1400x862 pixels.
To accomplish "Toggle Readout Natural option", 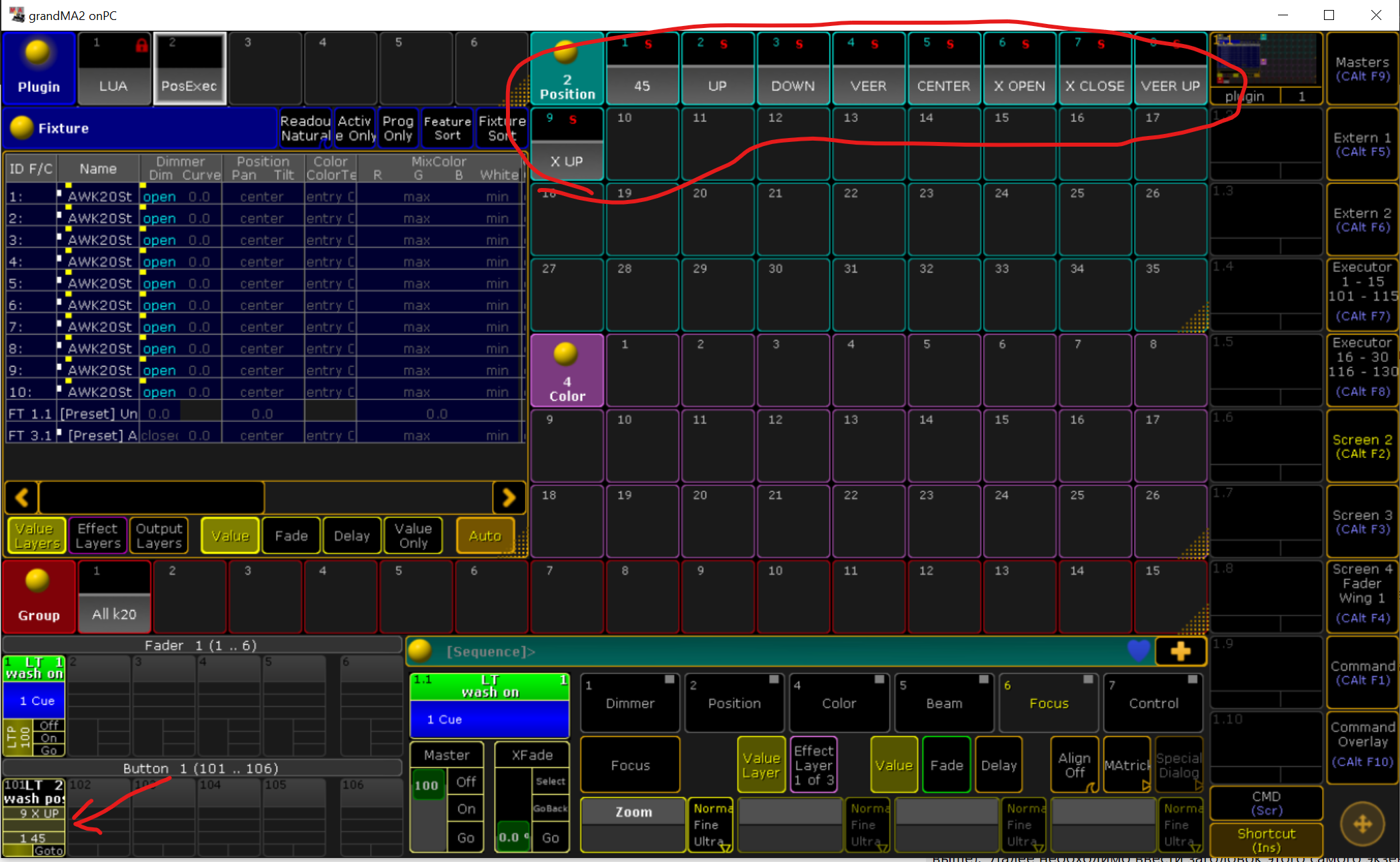I will (x=305, y=128).
